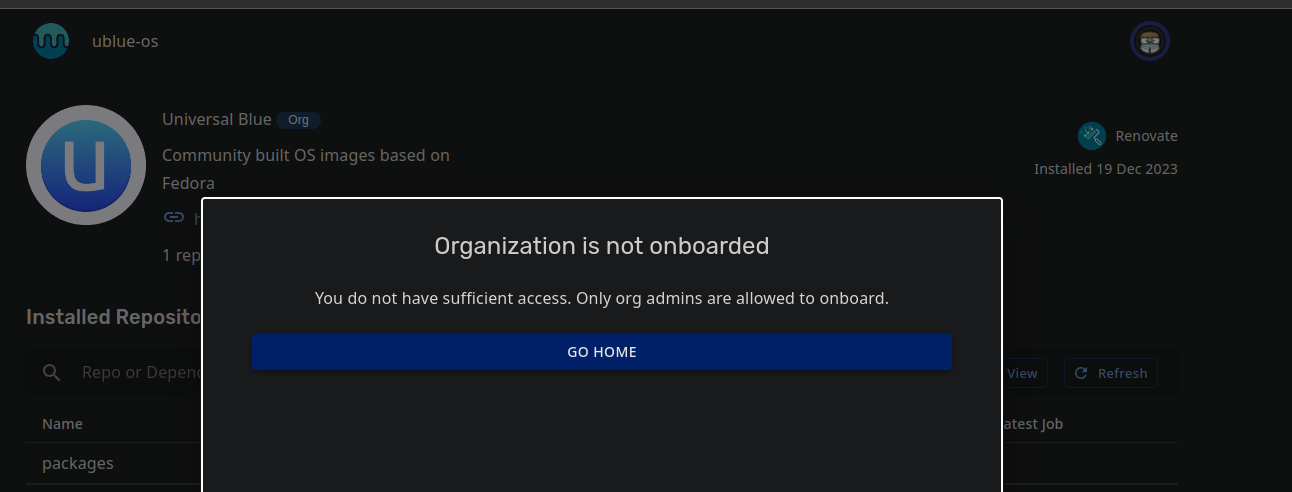This screenshot has width=1292, height=492.
Task: Click the link chain icon
Action: [174, 217]
